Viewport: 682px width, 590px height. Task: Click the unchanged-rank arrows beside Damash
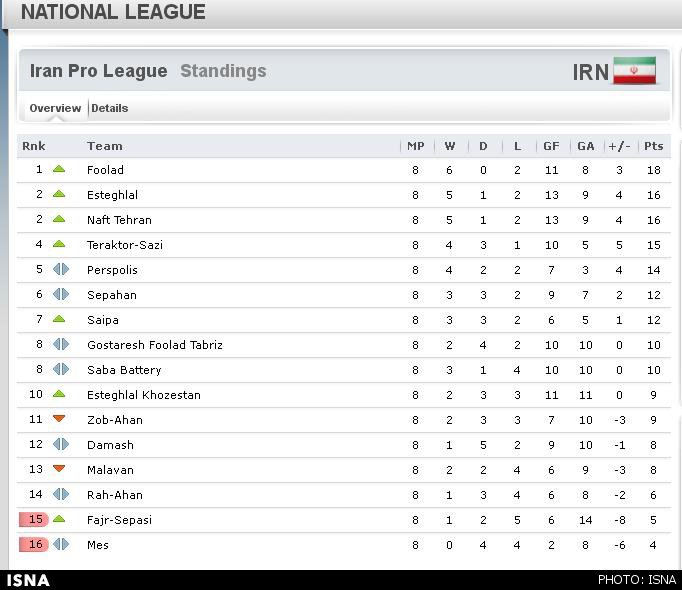60,445
